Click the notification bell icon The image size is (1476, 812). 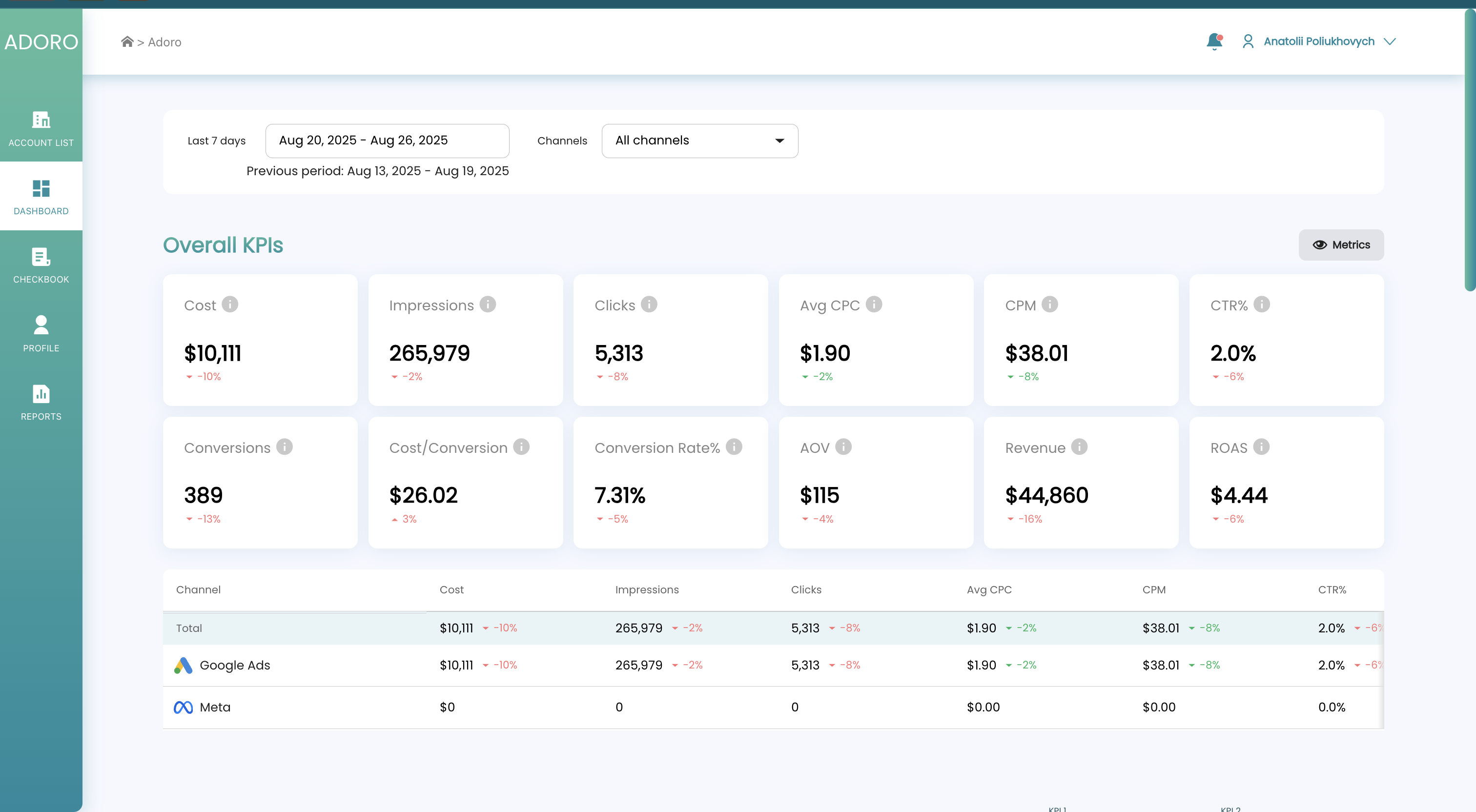pyautogui.click(x=1214, y=41)
